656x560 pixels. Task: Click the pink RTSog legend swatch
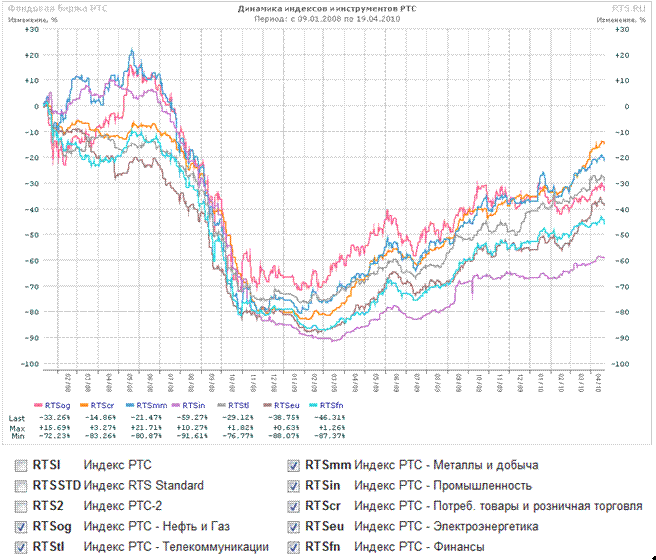(38, 405)
